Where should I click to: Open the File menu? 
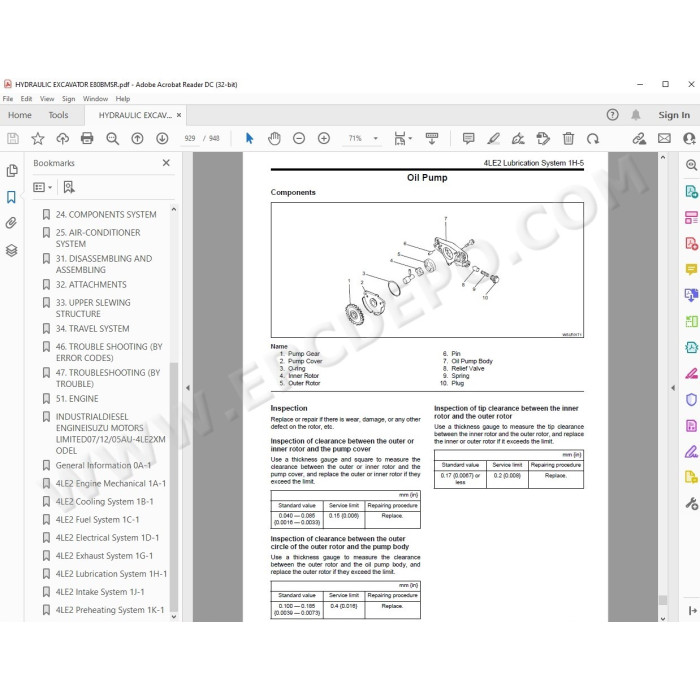8,99
